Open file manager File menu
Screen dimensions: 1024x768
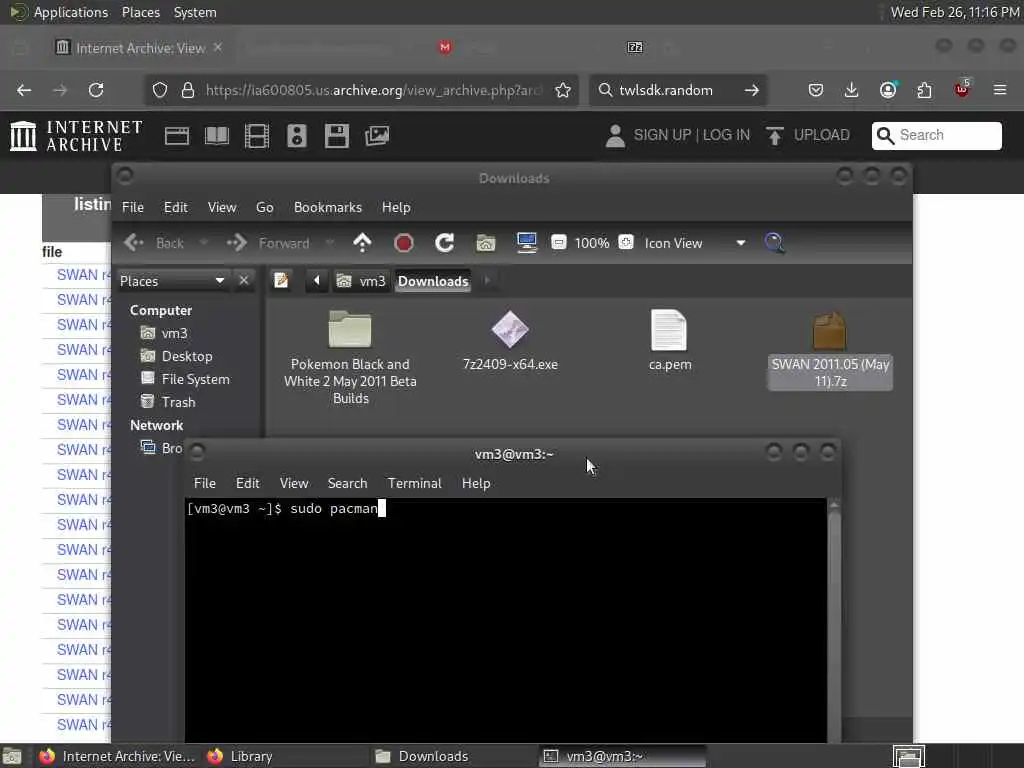(x=133, y=207)
